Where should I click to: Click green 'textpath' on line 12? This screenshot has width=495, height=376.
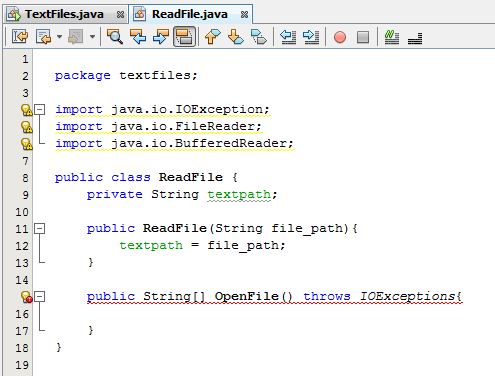[x=151, y=246]
